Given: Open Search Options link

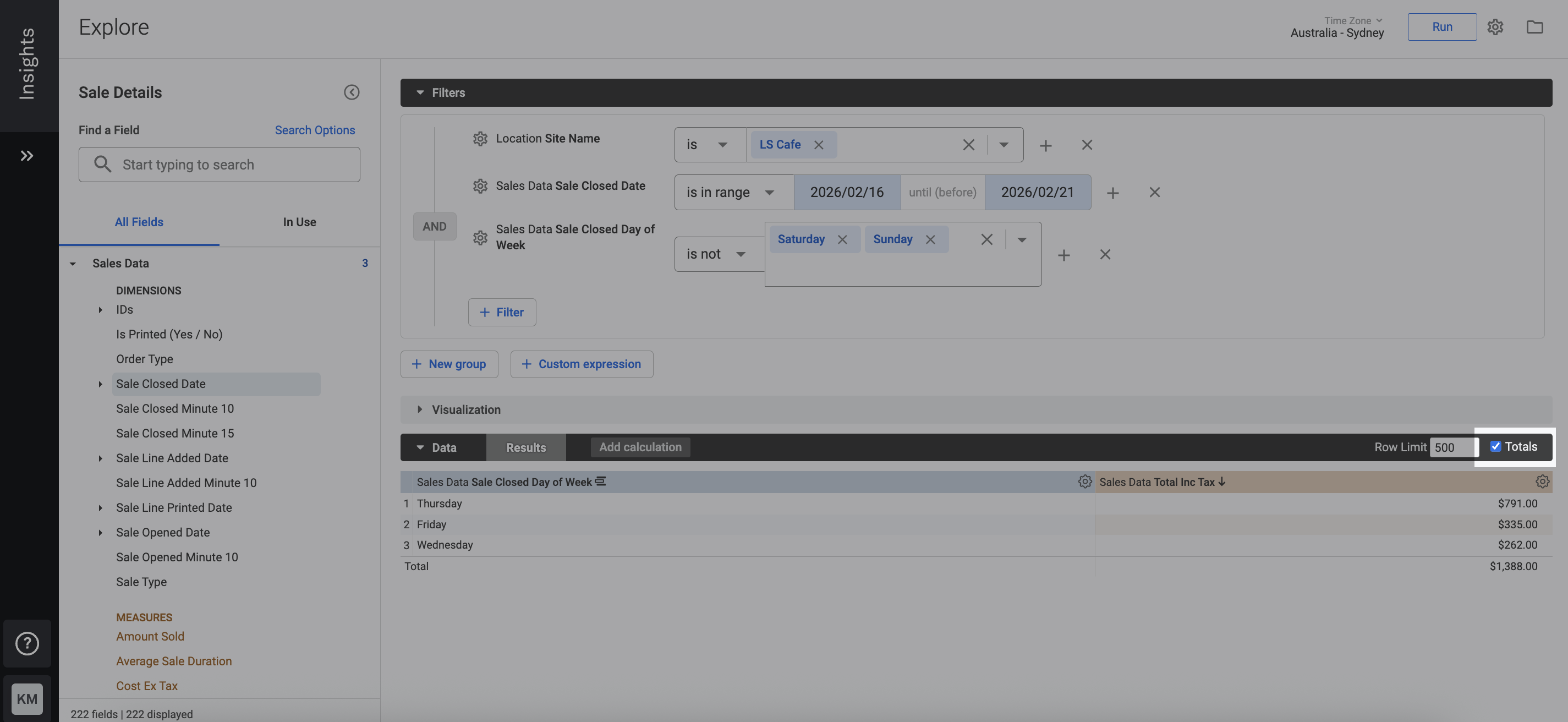Looking at the screenshot, I should [315, 130].
